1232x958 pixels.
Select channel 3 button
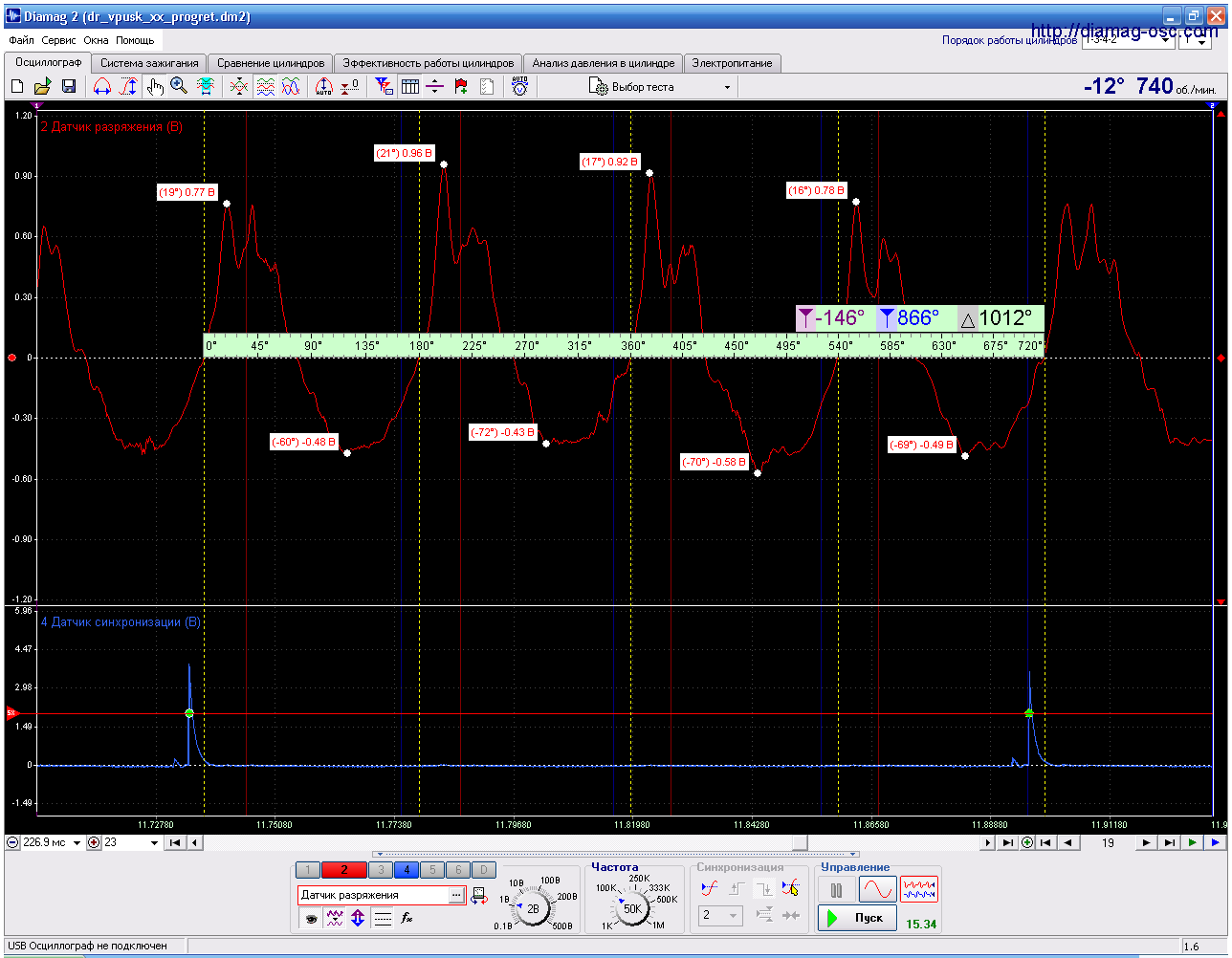click(381, 870)
